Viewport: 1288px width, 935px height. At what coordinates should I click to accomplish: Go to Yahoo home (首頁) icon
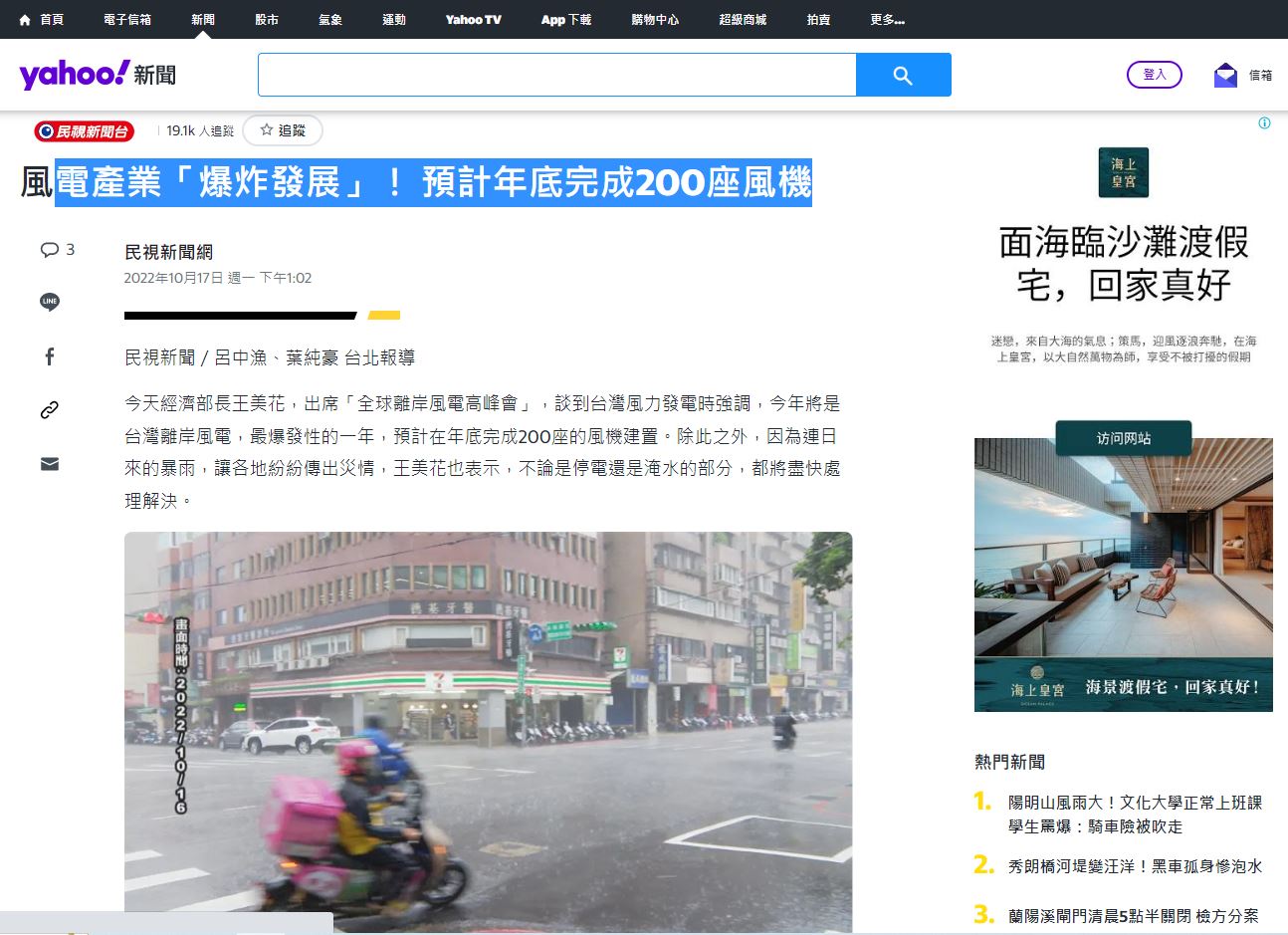(25, 20)
